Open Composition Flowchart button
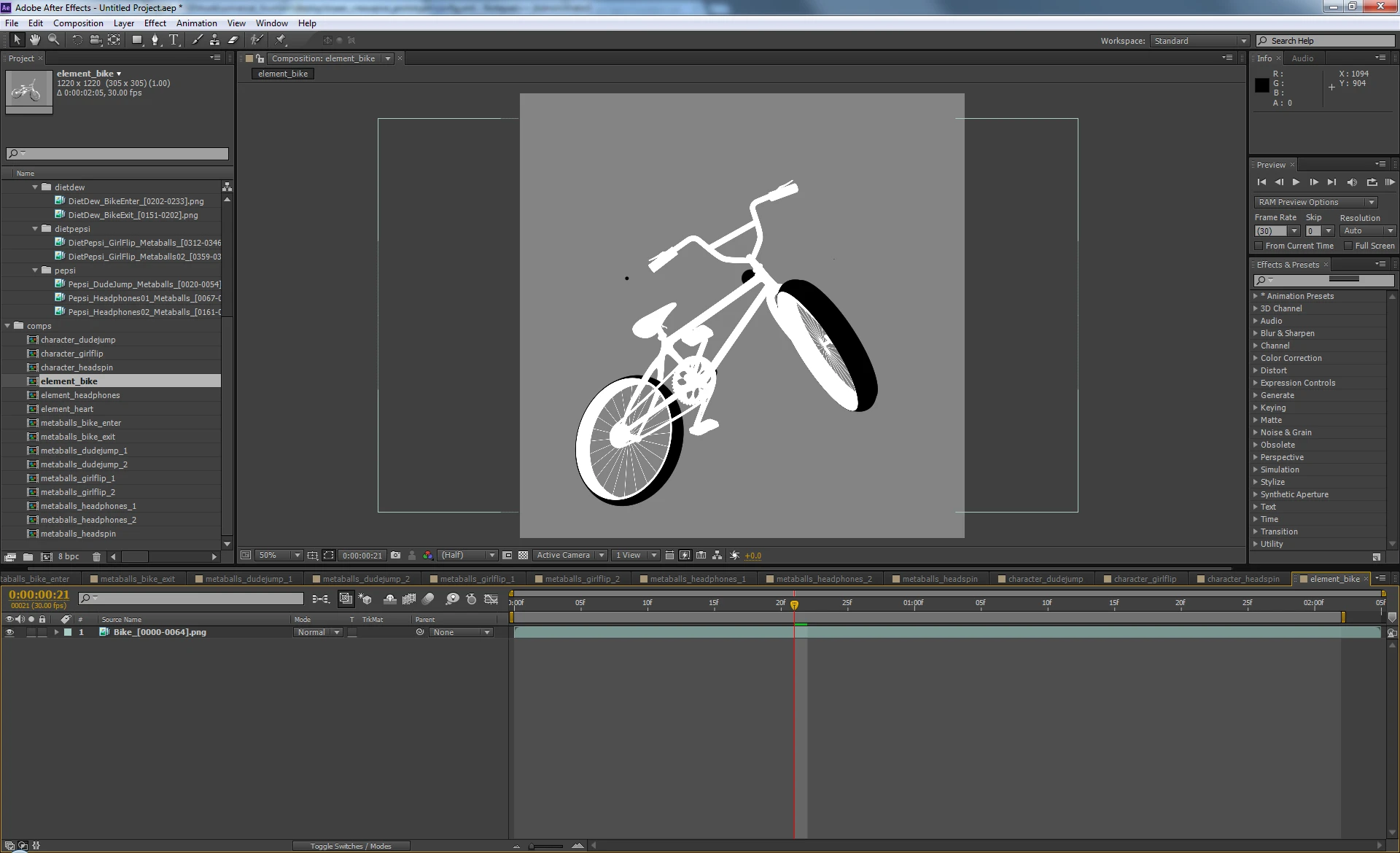 click(x=717, y=555)
